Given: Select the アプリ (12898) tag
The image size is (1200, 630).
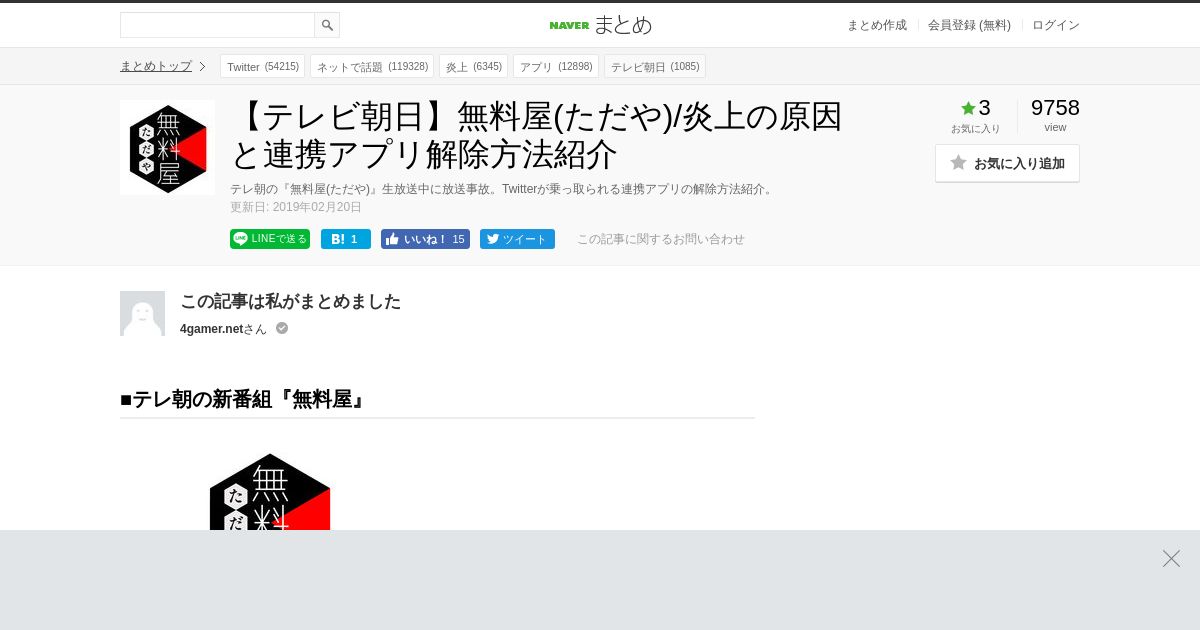Looking at the screenshot, I should pyautogui.click(x=556, y=66).
